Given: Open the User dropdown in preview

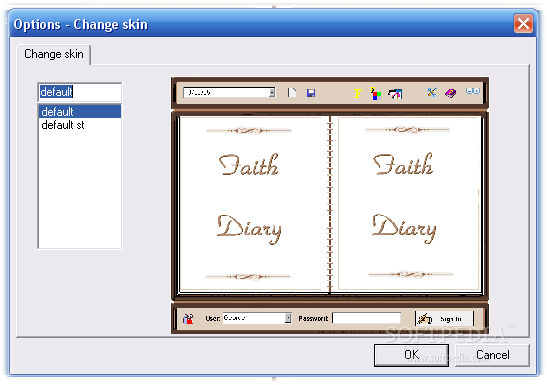Looking at the screenshot, I should pyautogui.click(x=288, y=318).
